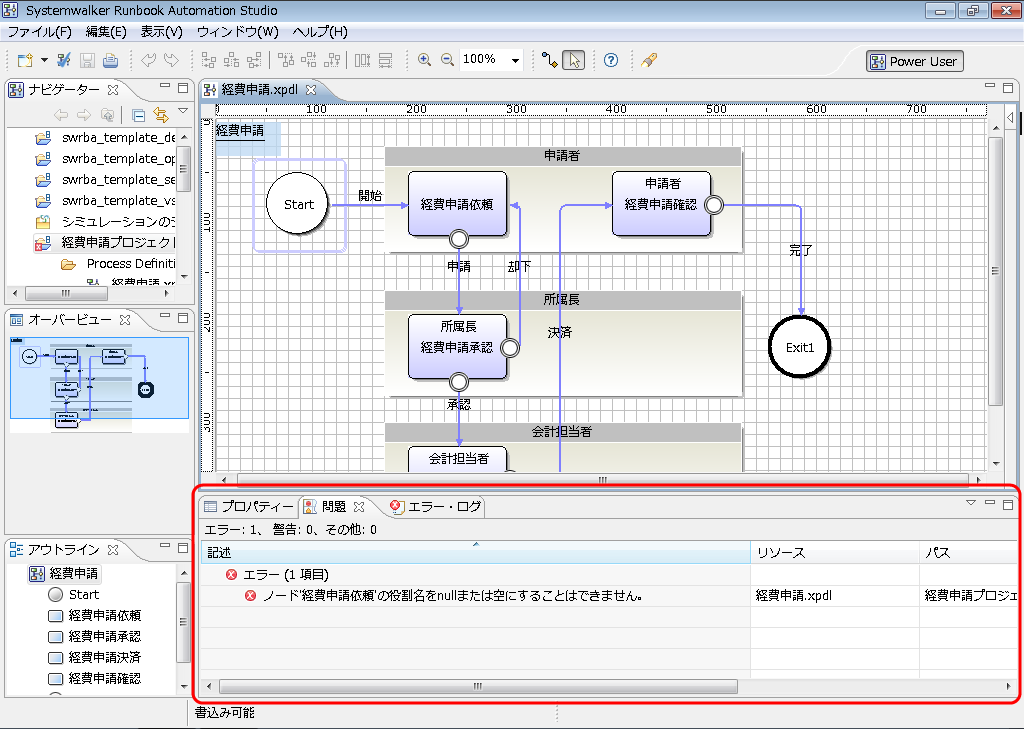1024x729 pixels.
Task: Click the New wizard toolbar icon
Action: [x=25, y=61]
